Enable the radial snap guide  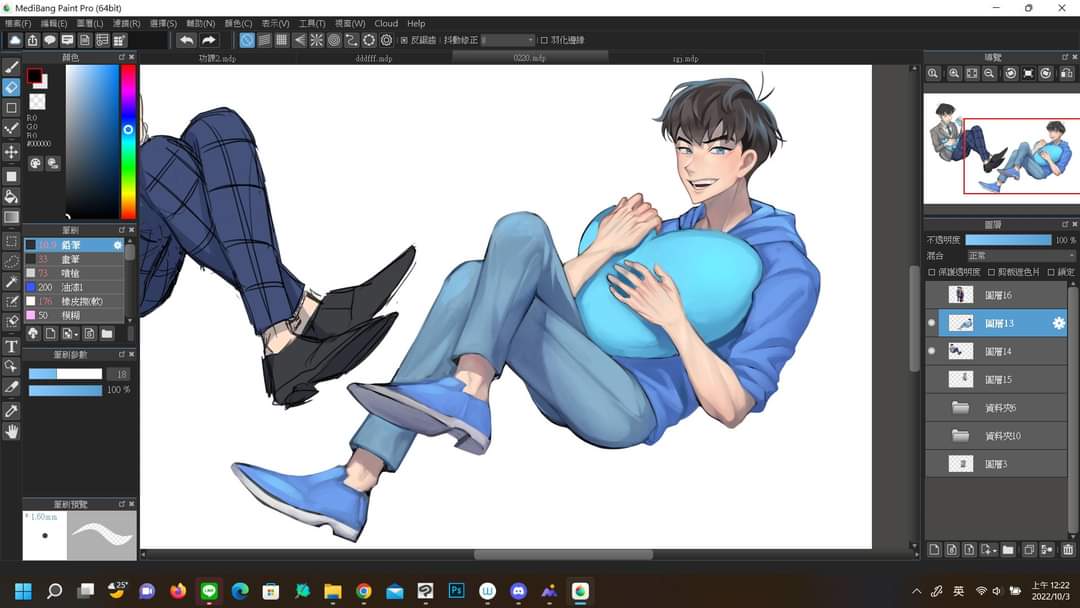click(316, 40)
